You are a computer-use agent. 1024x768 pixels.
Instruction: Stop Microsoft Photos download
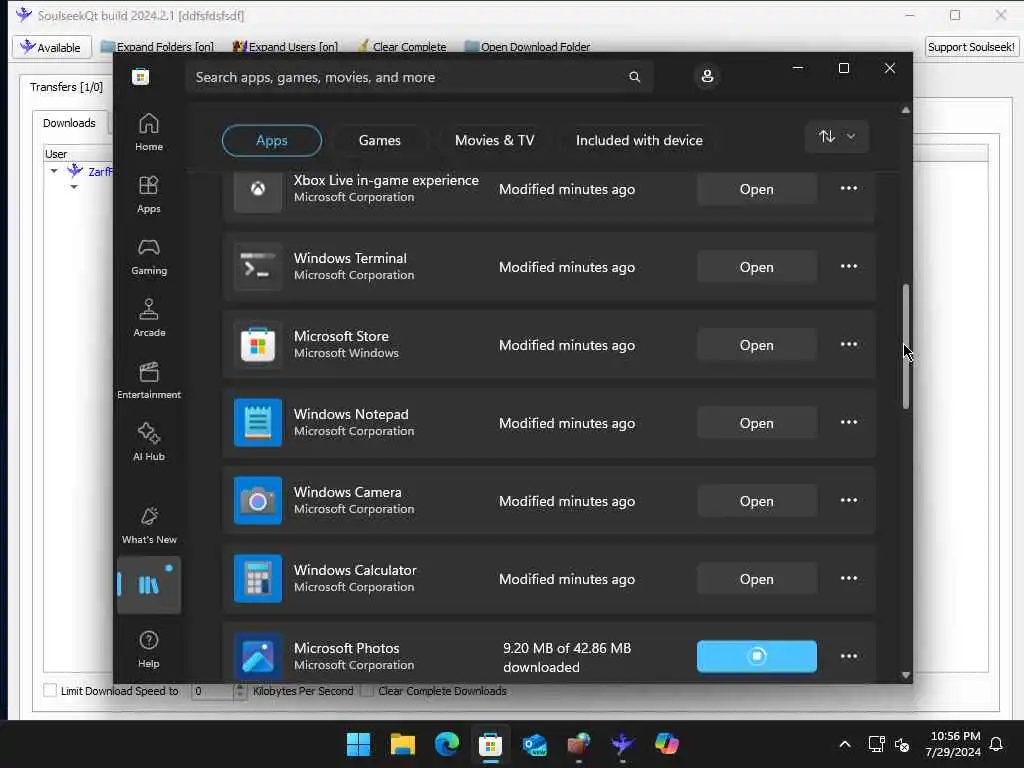click(756, 656)
